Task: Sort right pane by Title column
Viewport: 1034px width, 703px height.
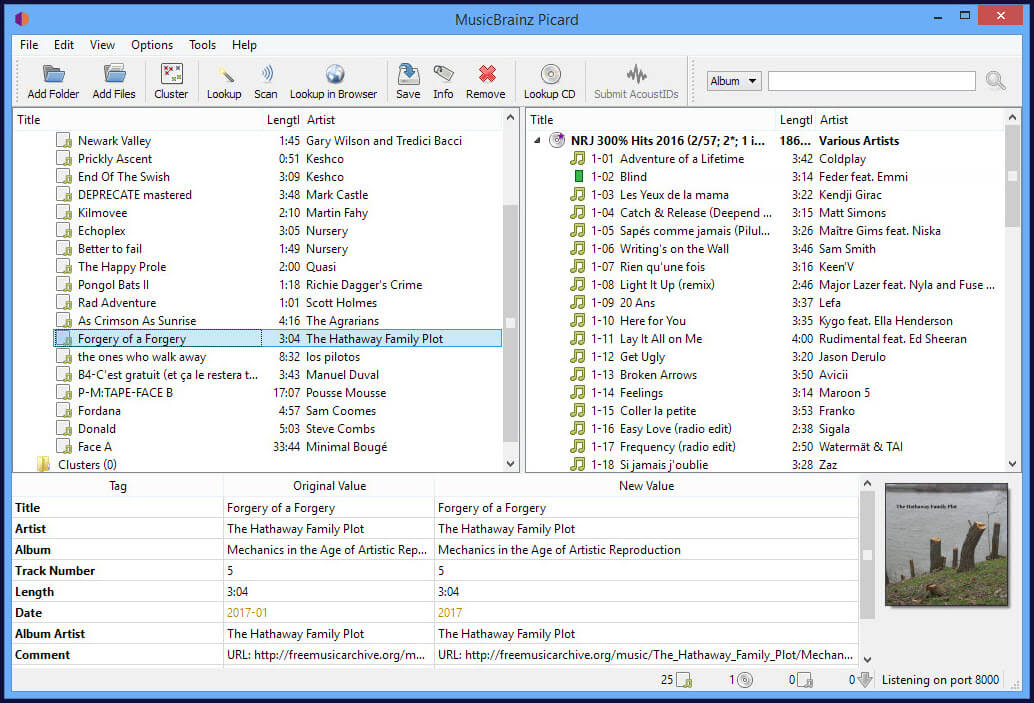Action: (651, 120)
